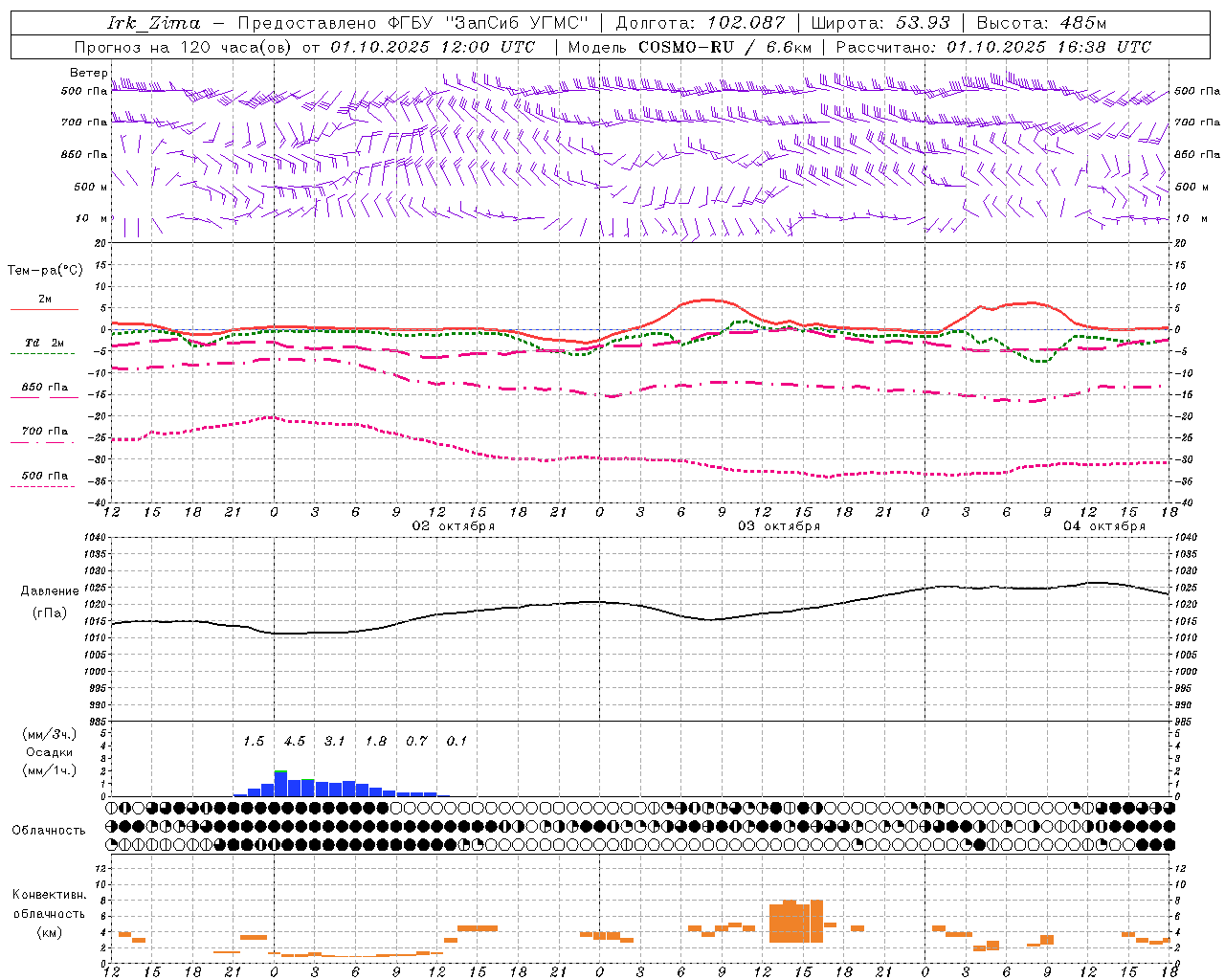1225x980 pixels.
Task: Click the 3.1 three-hour precipitation value
Action: point(335,742)
